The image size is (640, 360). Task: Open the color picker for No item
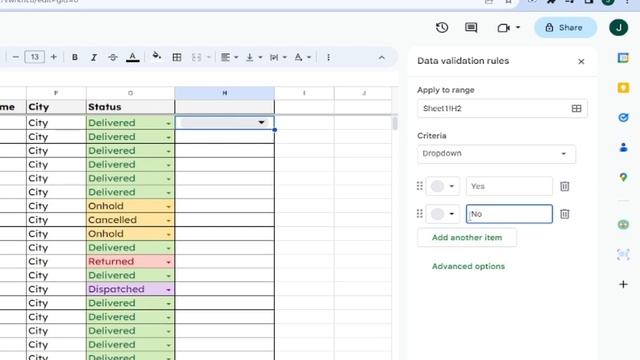point(443,214)
